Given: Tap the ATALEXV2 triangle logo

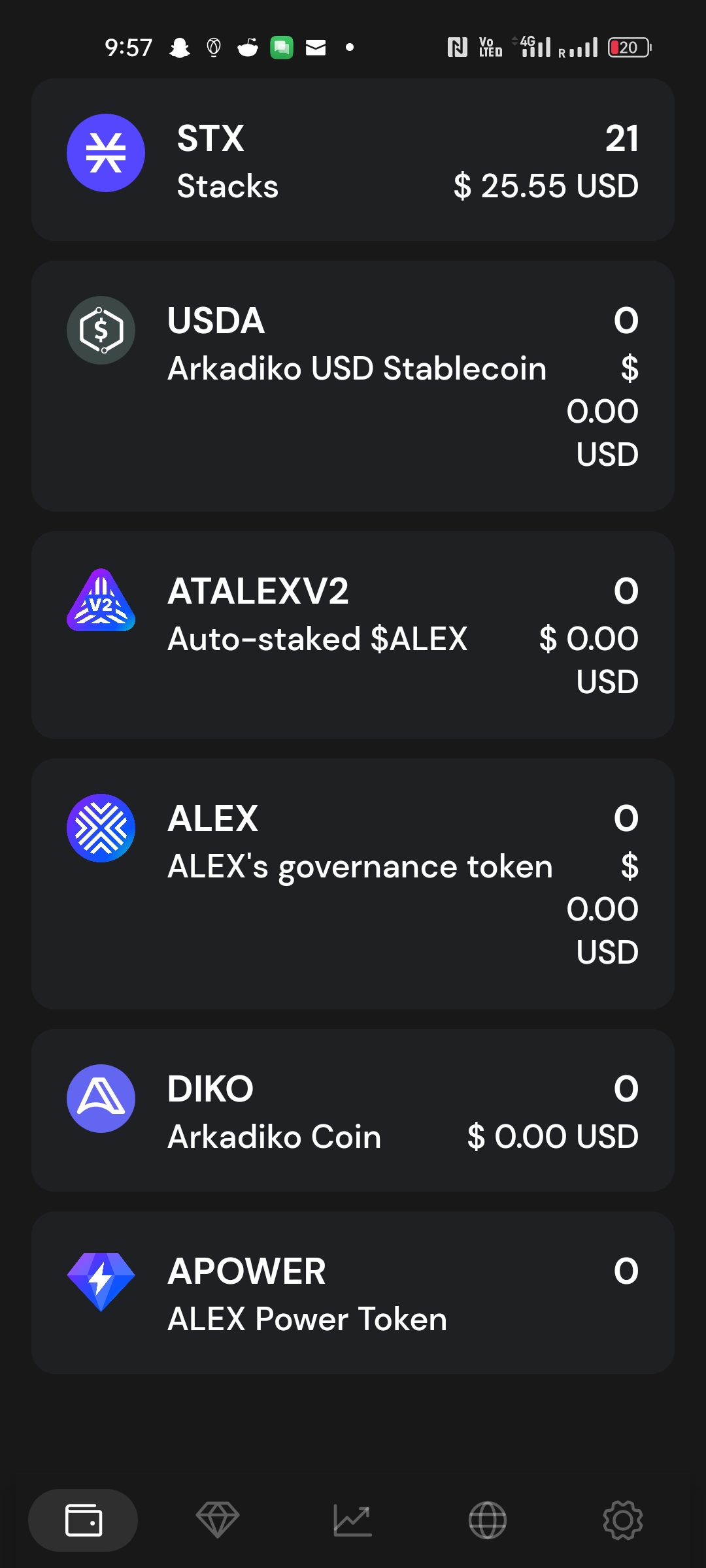Looking at the screenshot, I should pyautogui.click(x=101, y=600).
